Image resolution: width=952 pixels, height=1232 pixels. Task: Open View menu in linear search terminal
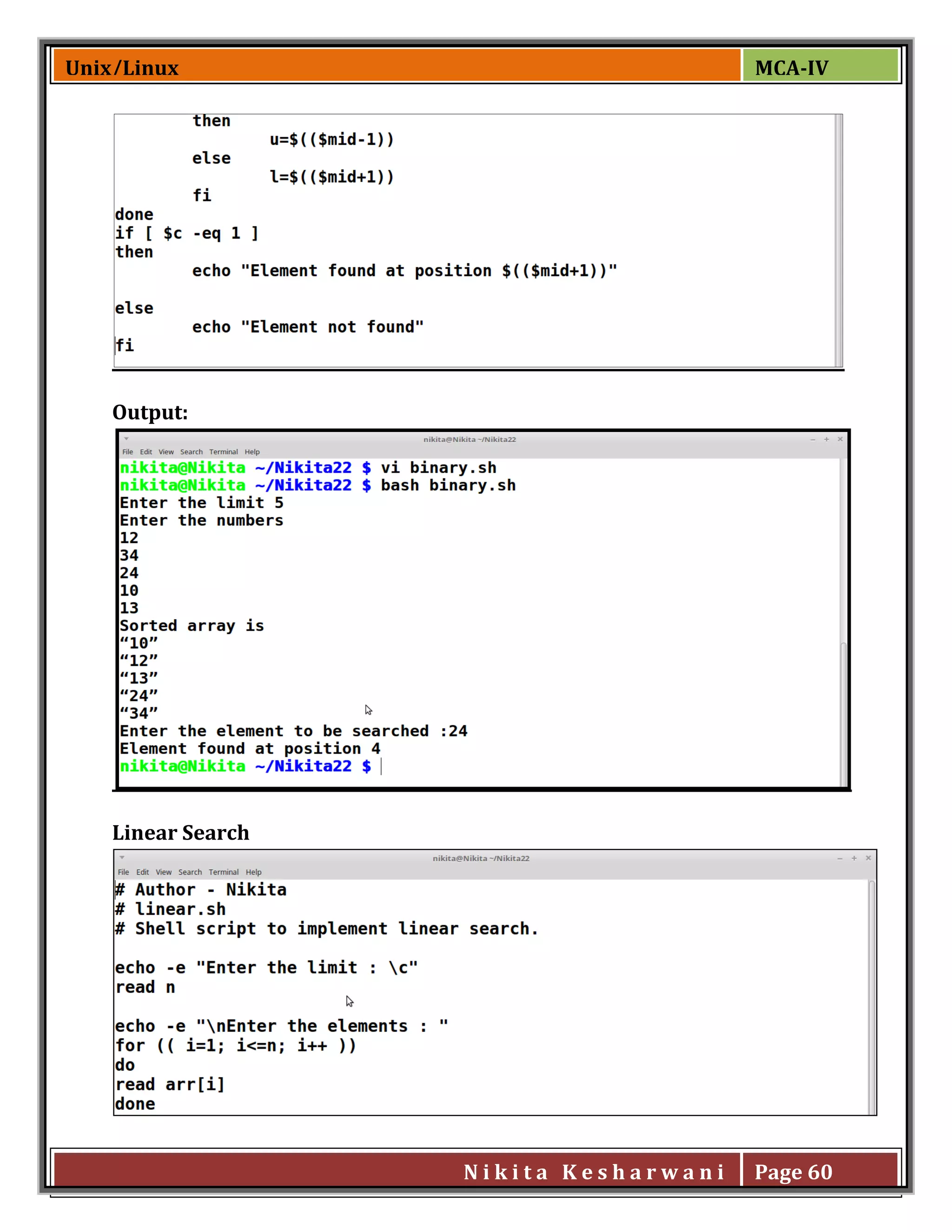[x=164, y=872]
